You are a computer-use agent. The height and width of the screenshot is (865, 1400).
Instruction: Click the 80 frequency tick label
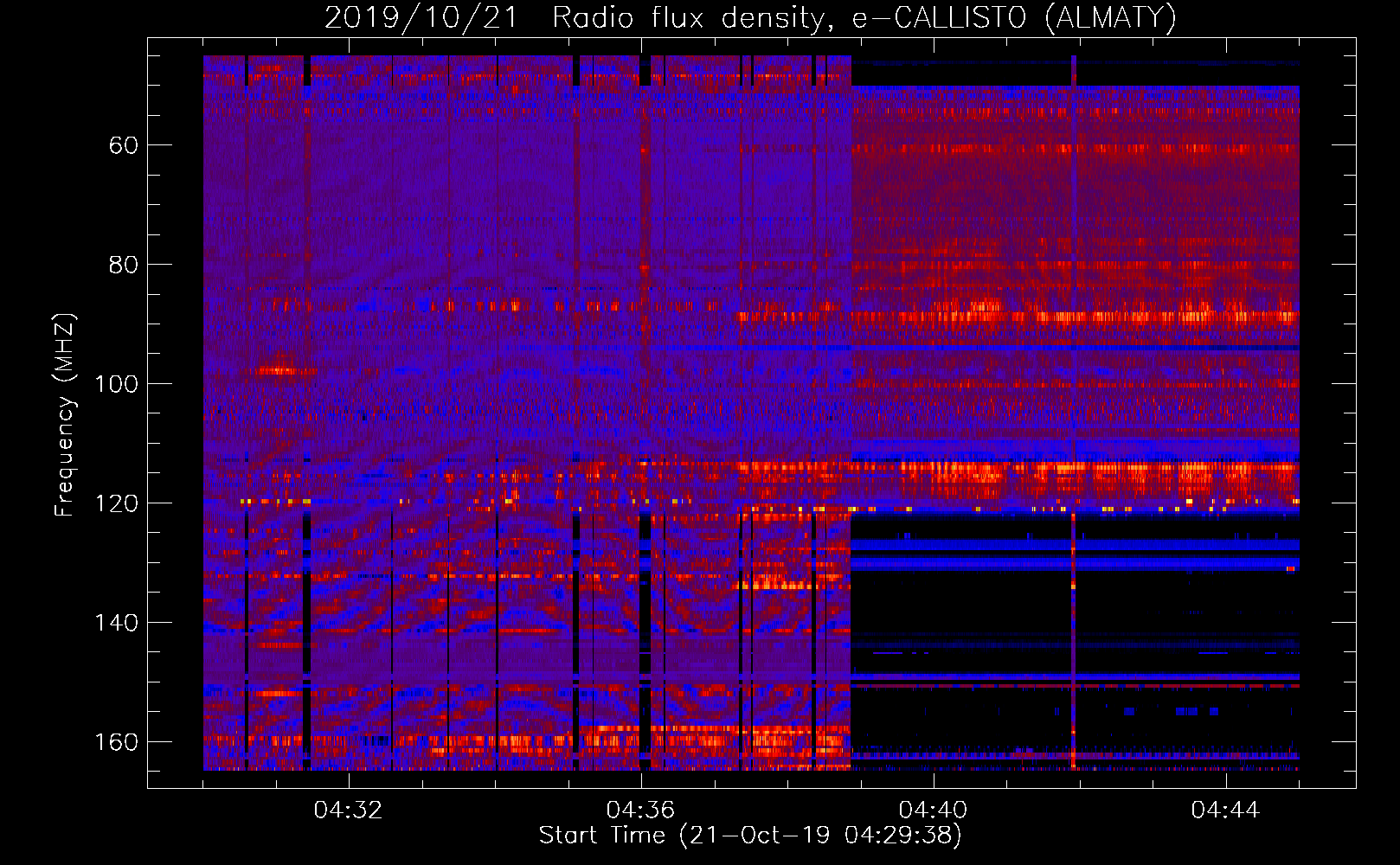tap(123, 265)
